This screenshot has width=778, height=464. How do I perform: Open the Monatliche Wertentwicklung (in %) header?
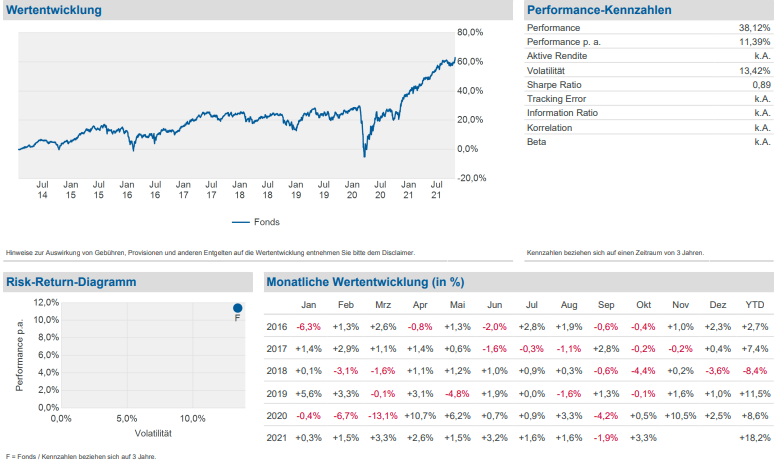(364, 282)
